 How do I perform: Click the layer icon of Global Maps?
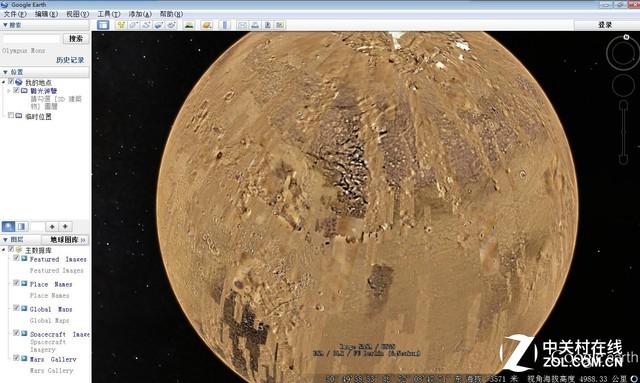[x=24, y=309]
